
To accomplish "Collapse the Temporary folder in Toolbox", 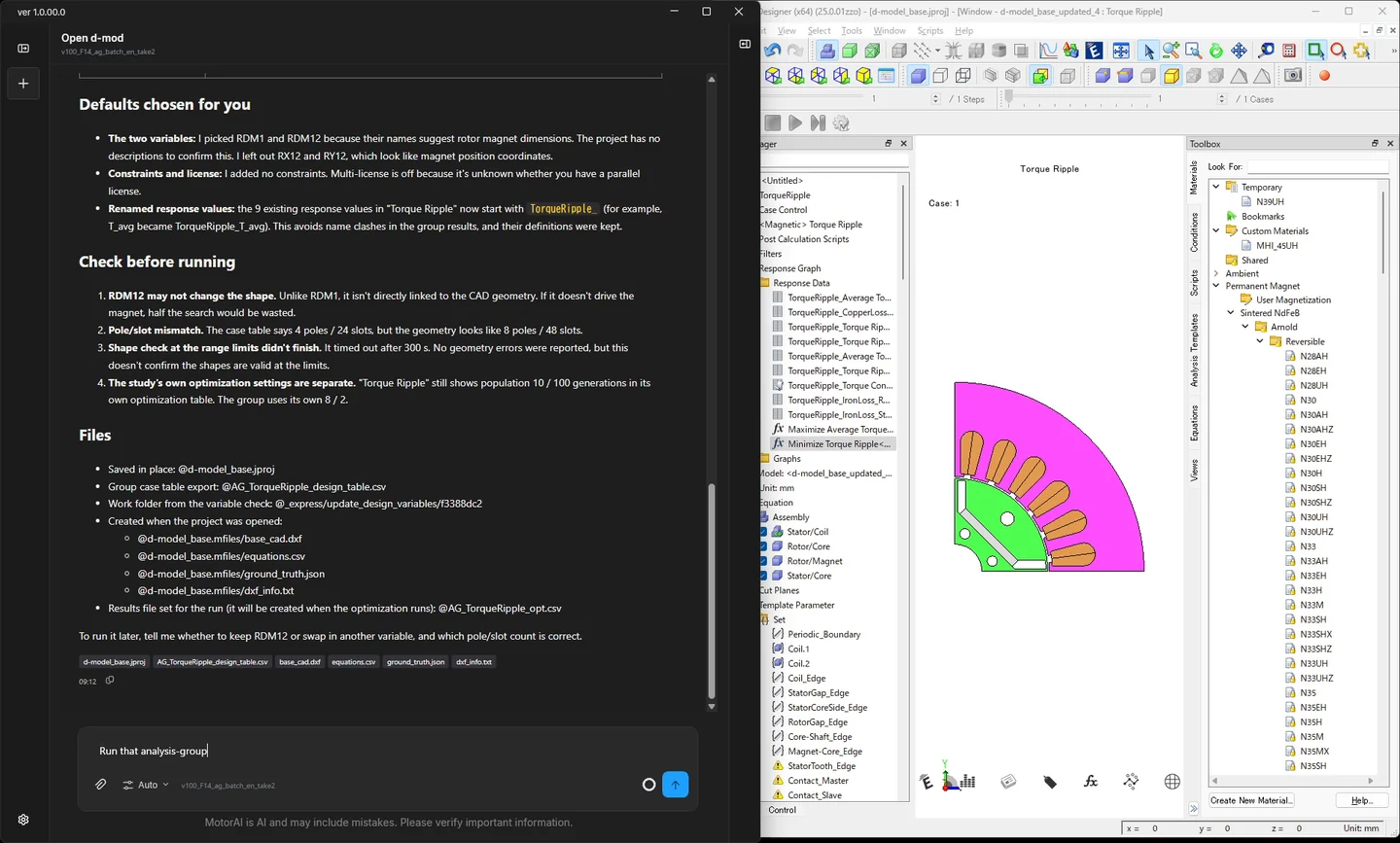I will click(x=1216, y=187).
